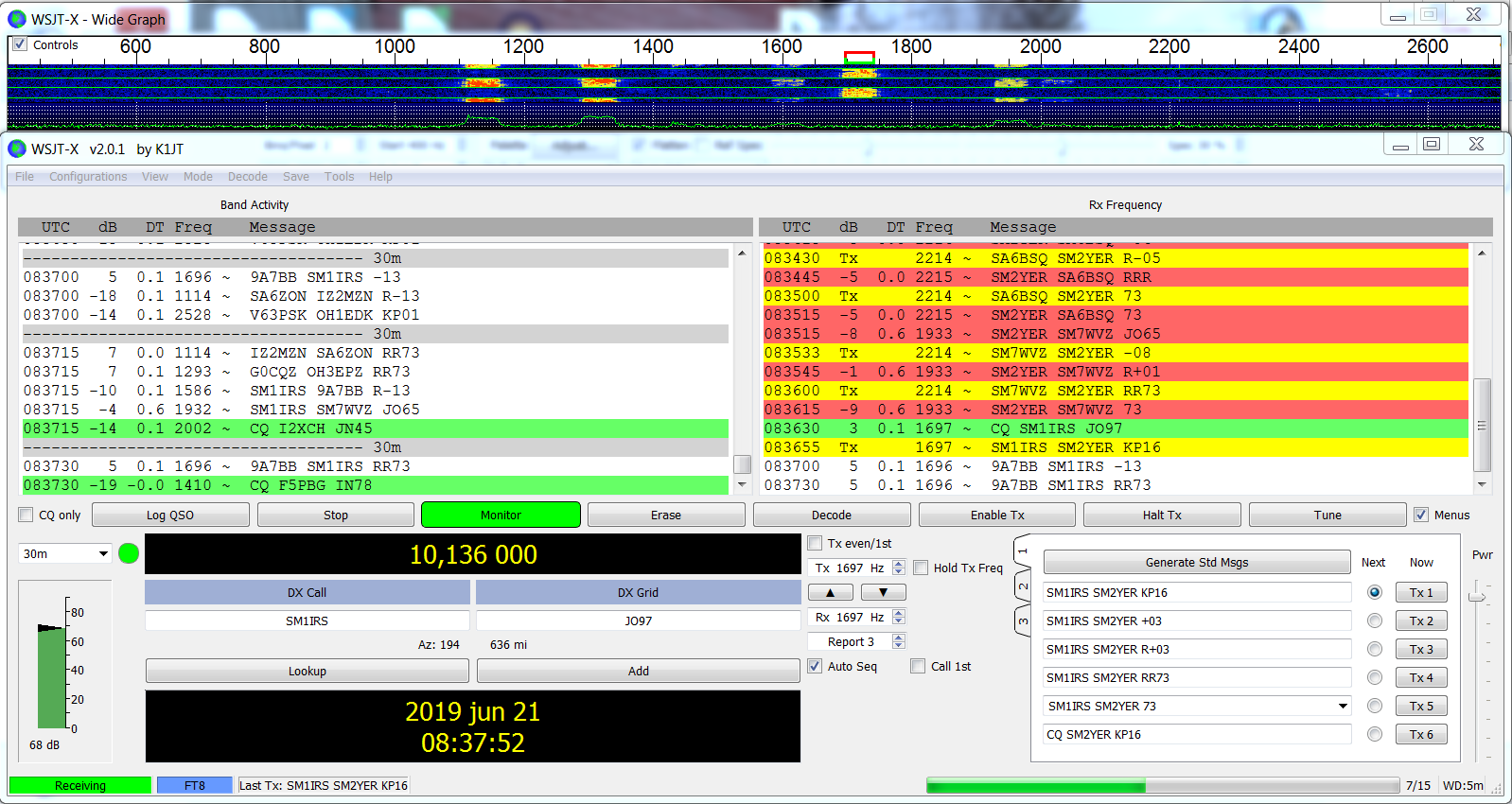Expand the SM1IRS SM2YER 73 message dropdown

pos(1342,706)
